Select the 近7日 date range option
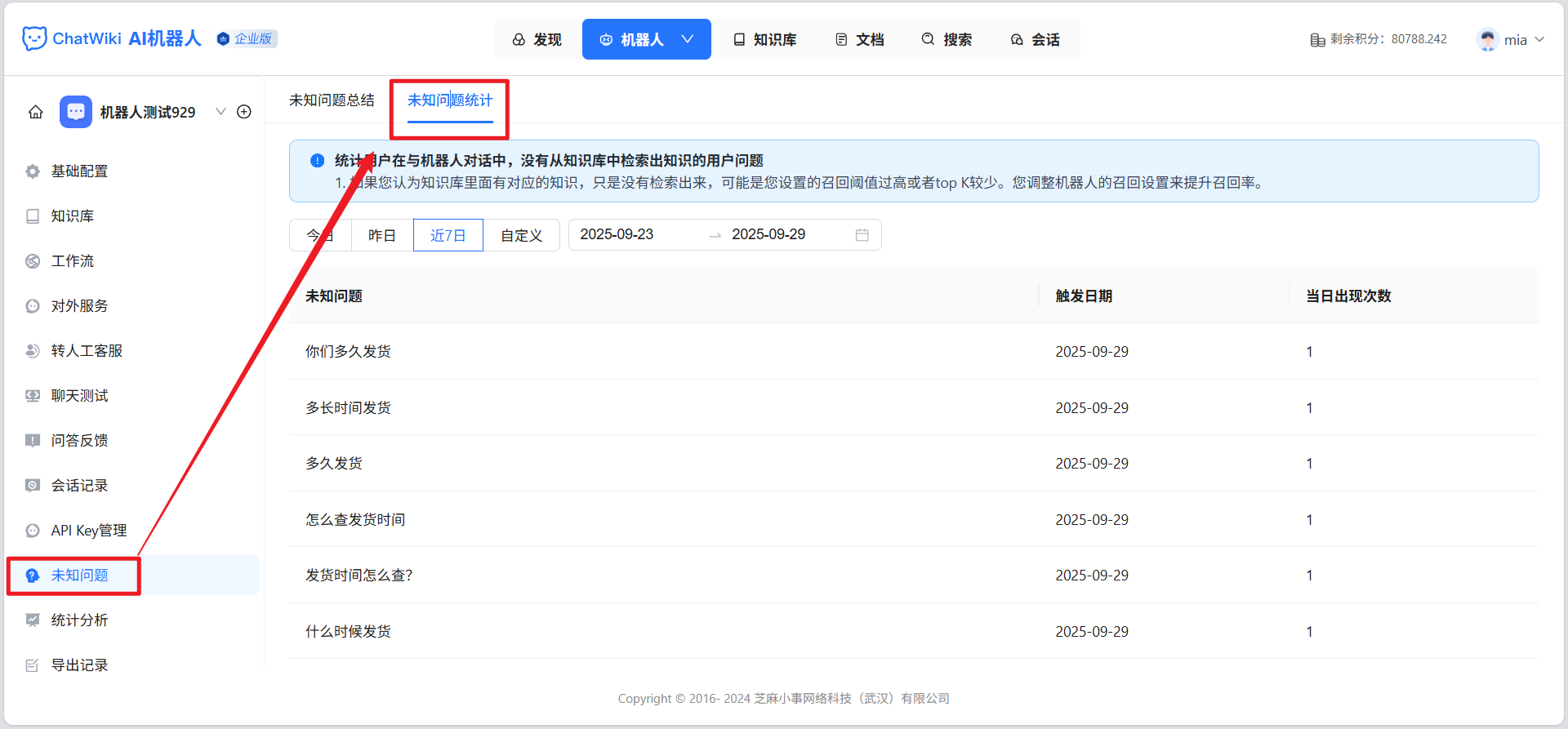The image size is (1568, 729). pyautogui.click(x=448, y=235)
